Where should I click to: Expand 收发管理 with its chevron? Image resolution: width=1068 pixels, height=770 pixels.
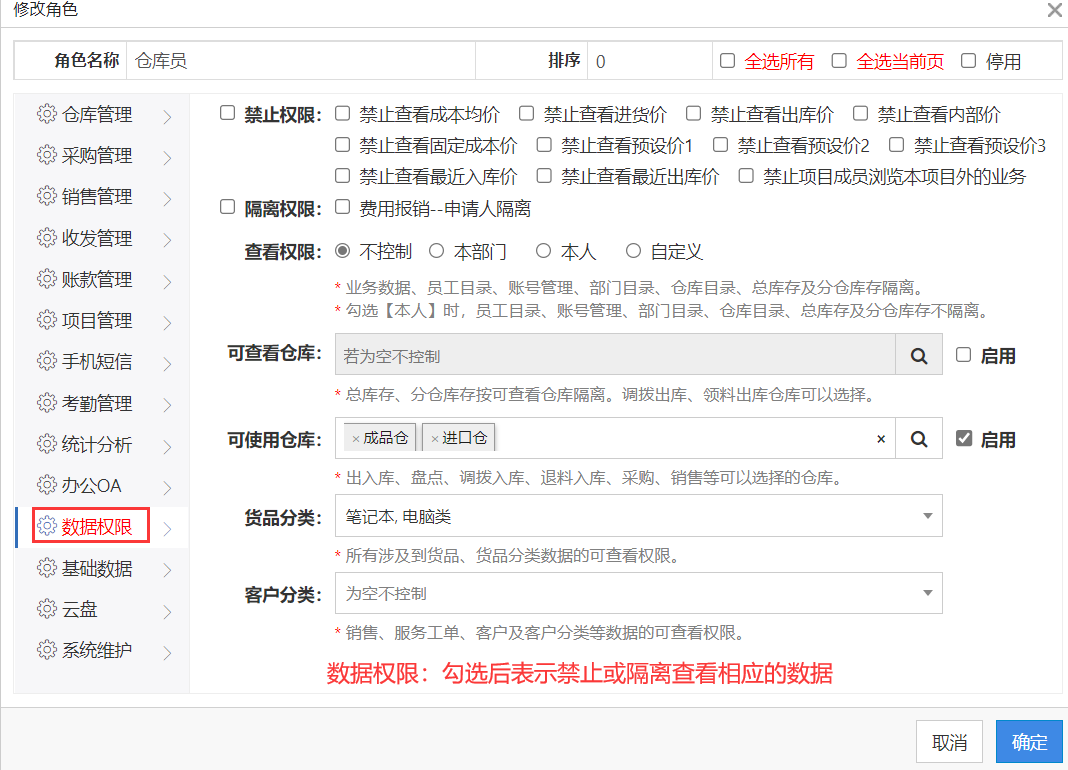tap(168, 240)
